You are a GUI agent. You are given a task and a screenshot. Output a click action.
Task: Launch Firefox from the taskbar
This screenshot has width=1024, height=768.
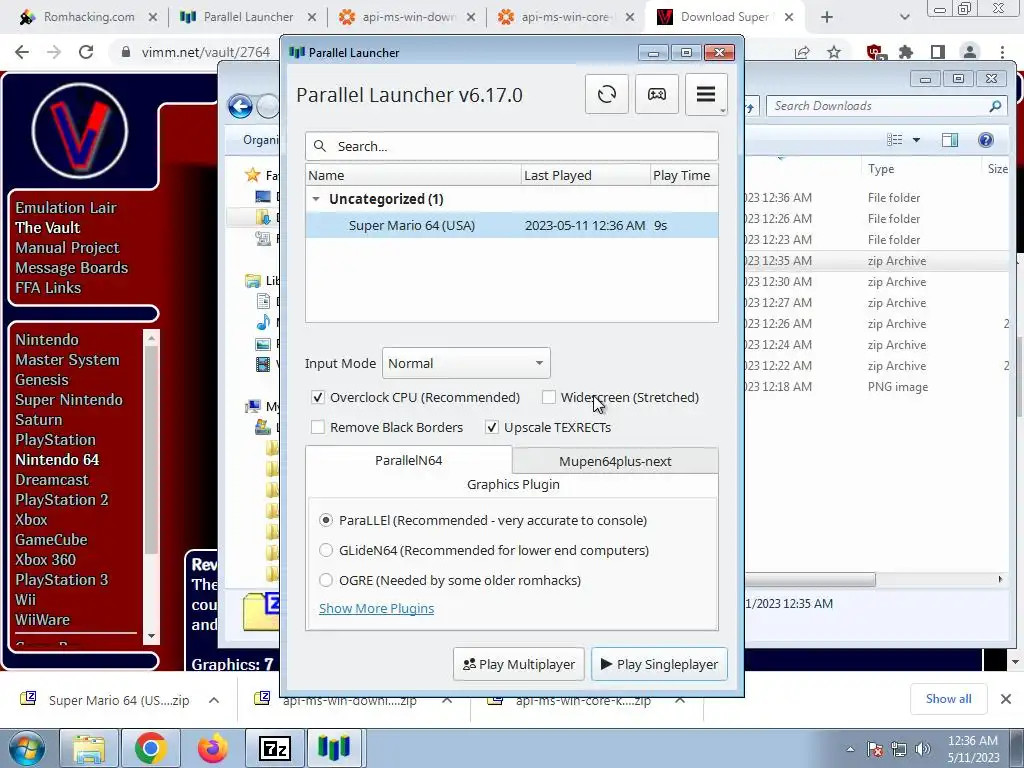pos(212,748)
